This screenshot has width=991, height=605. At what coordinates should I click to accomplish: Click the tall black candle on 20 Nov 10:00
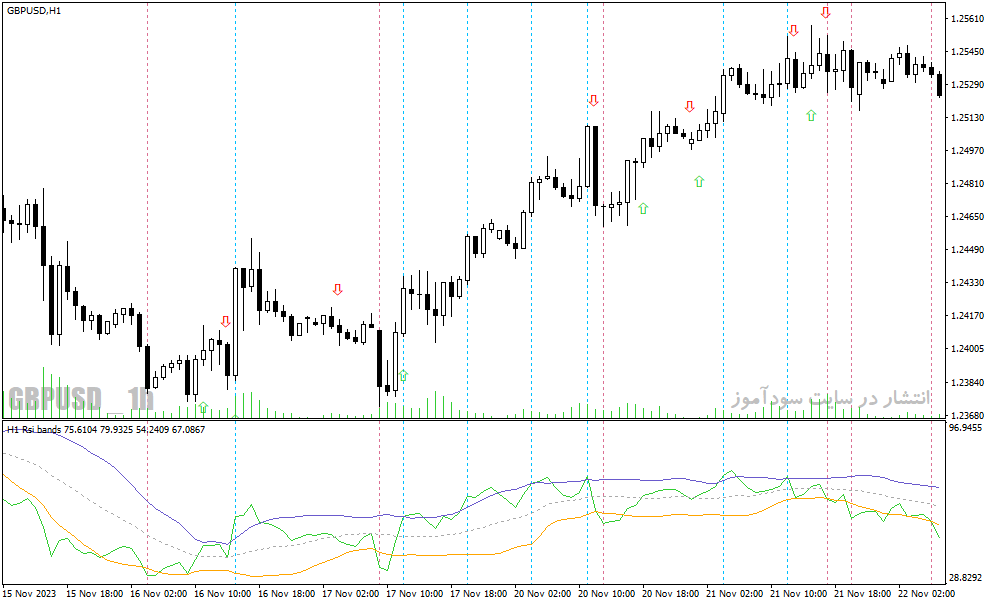[x=595, y=166]
